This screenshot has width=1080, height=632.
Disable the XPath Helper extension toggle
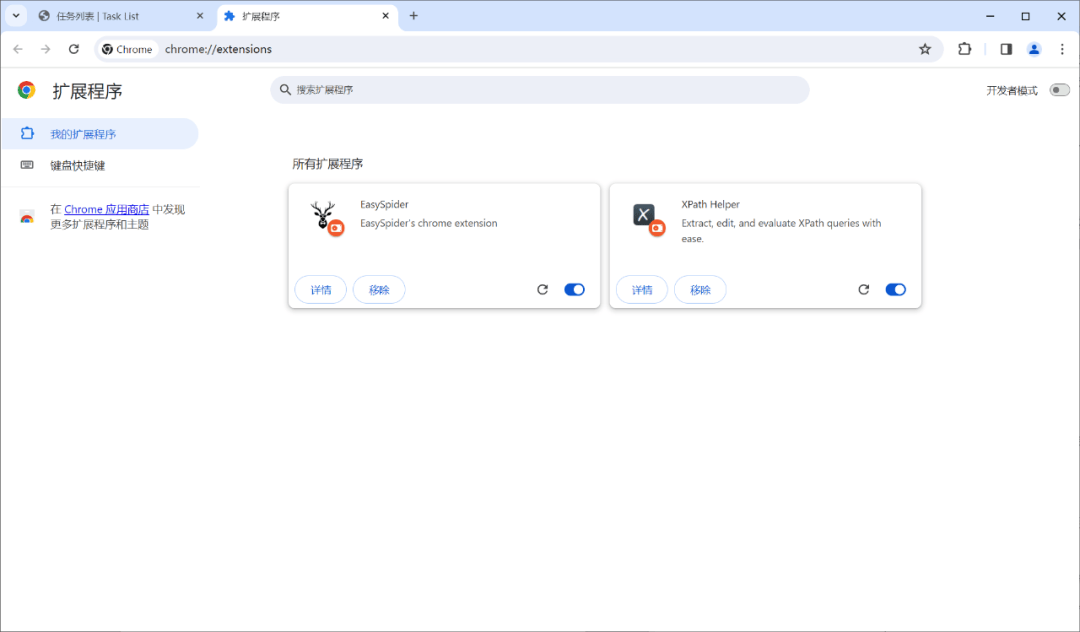pyautogui.click(x=895, y=290)
